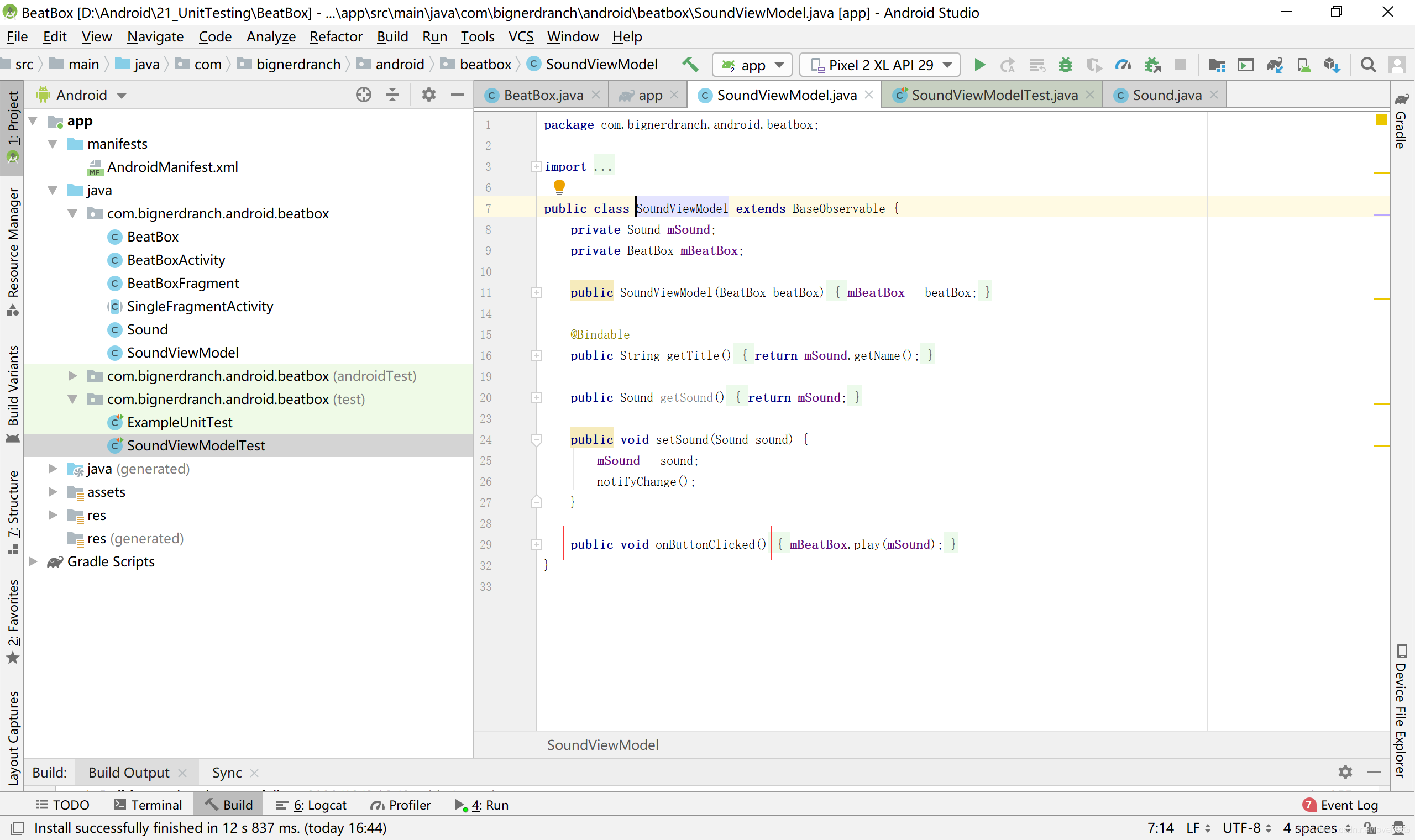Image resolution: width=1415 pixels, height=840 pixels.
Task: Click Scroll from Source target icon
Action: (x=363, y=95)
